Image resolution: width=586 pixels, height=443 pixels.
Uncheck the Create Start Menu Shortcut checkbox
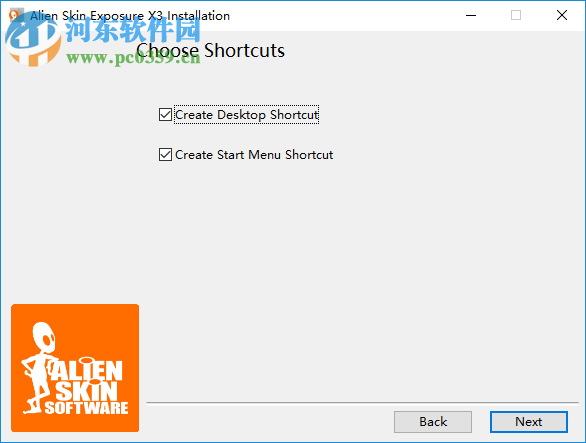[x=165, y=154]
